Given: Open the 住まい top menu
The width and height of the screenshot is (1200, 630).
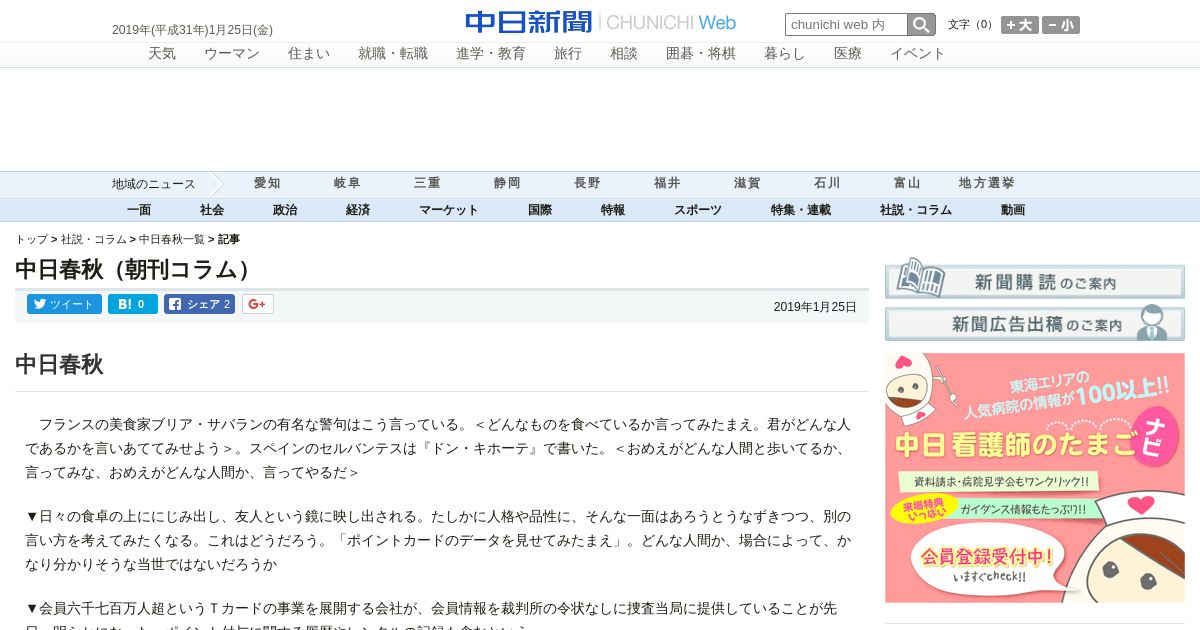Looking at the screenshot, I should (x=309, y=54).
